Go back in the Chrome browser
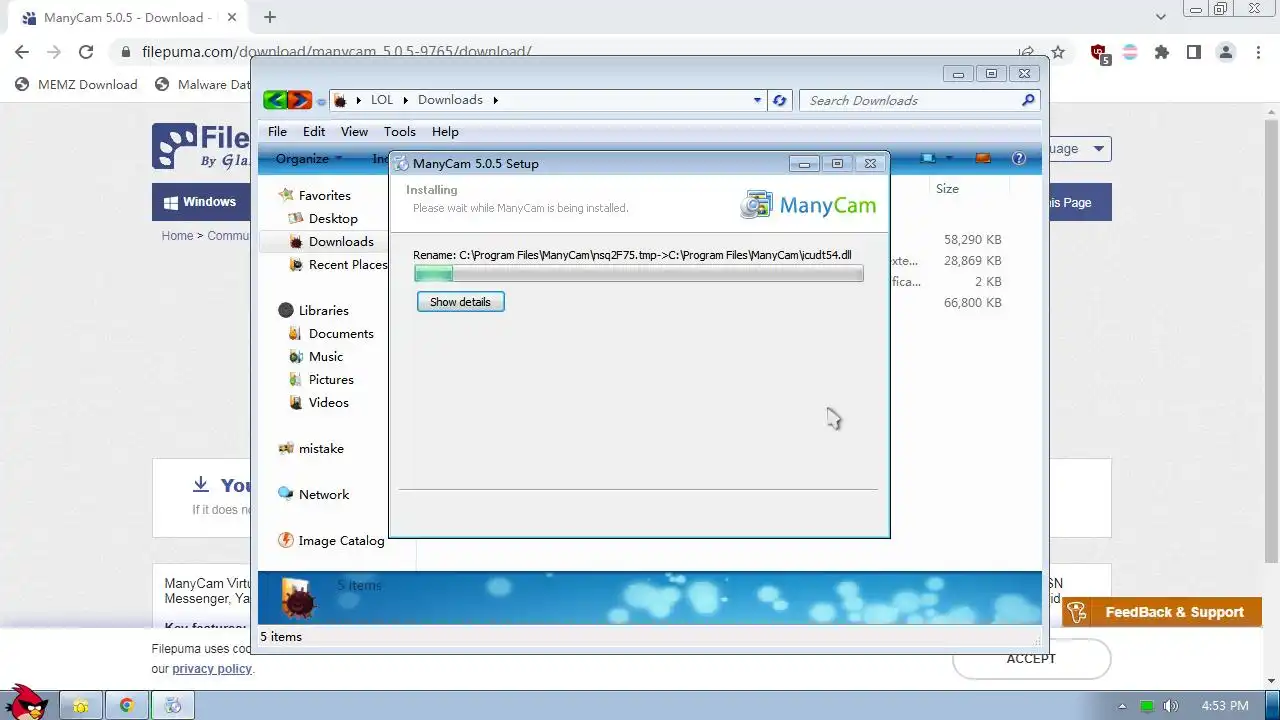The height and width of the screenshot is (720, 1280). 22,52
